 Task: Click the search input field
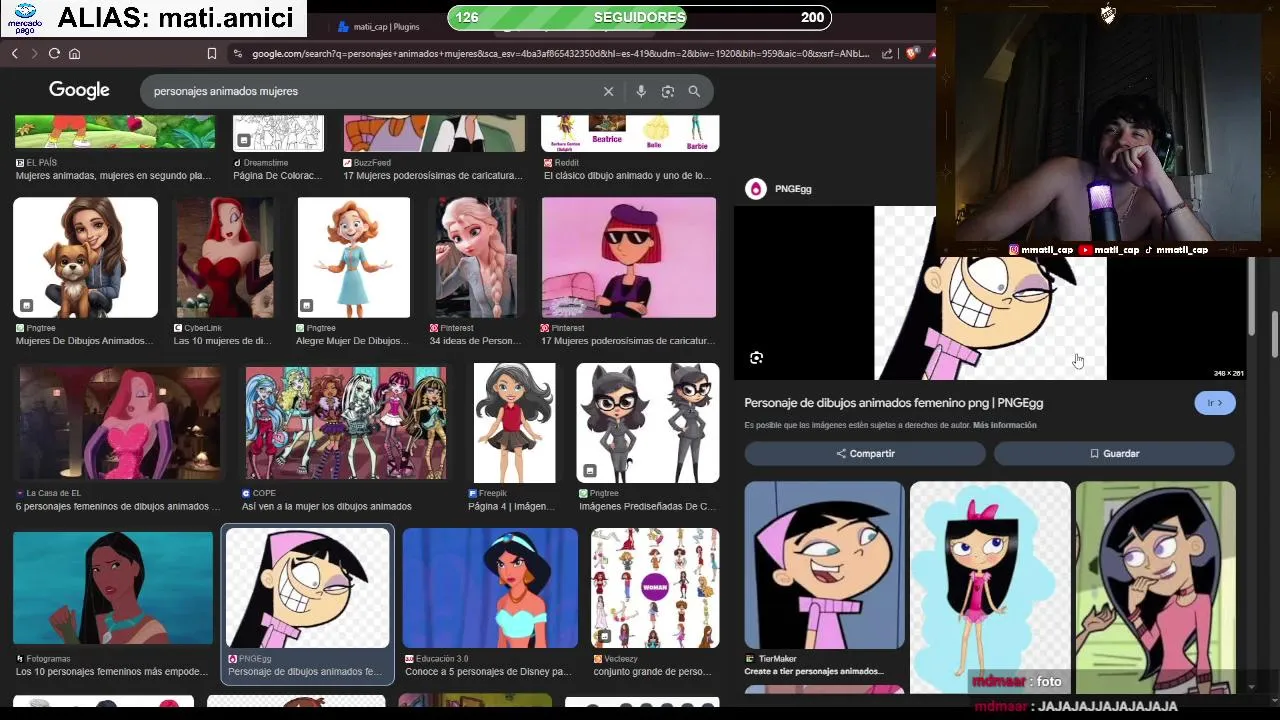coord(375,91)
